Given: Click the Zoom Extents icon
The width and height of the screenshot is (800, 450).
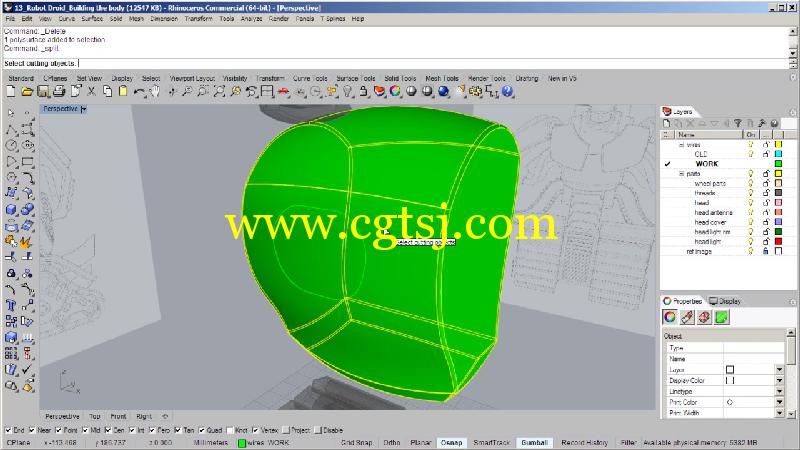Looking at the screenshot, I should pos(219,91).
